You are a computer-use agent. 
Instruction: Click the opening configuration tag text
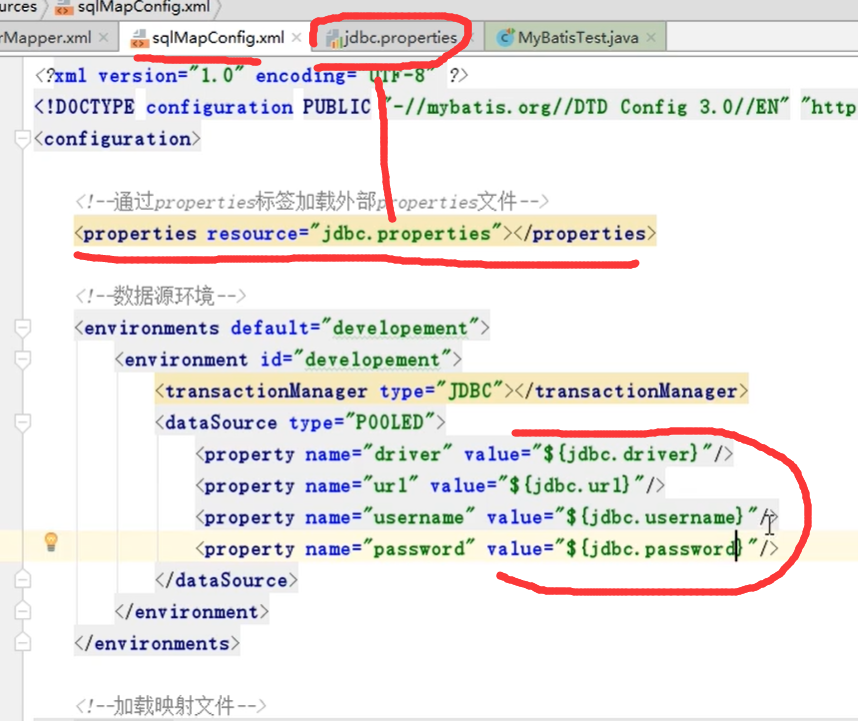tap(117, 139)
